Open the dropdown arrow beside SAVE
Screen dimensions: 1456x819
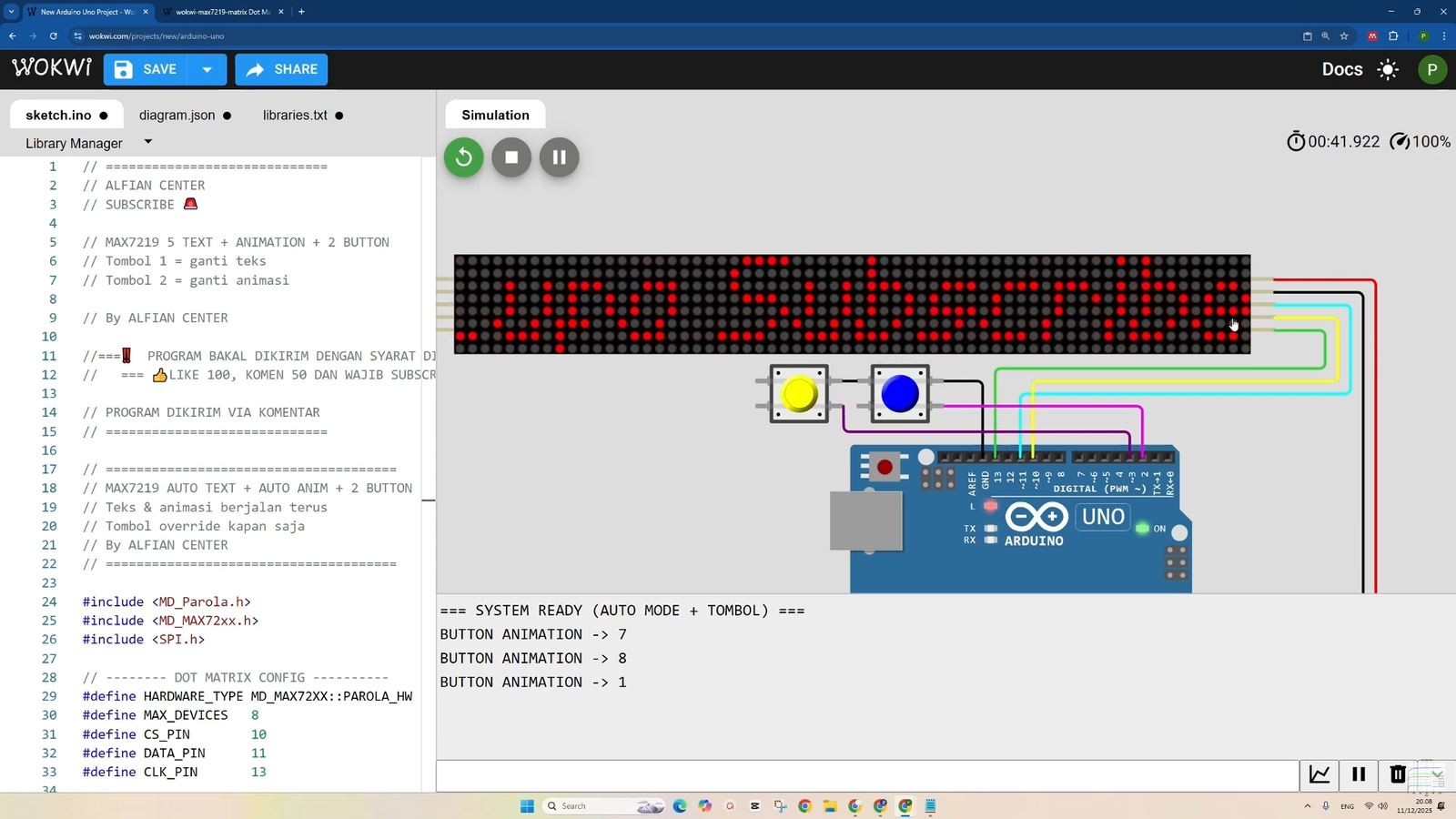tap(207, 69)
